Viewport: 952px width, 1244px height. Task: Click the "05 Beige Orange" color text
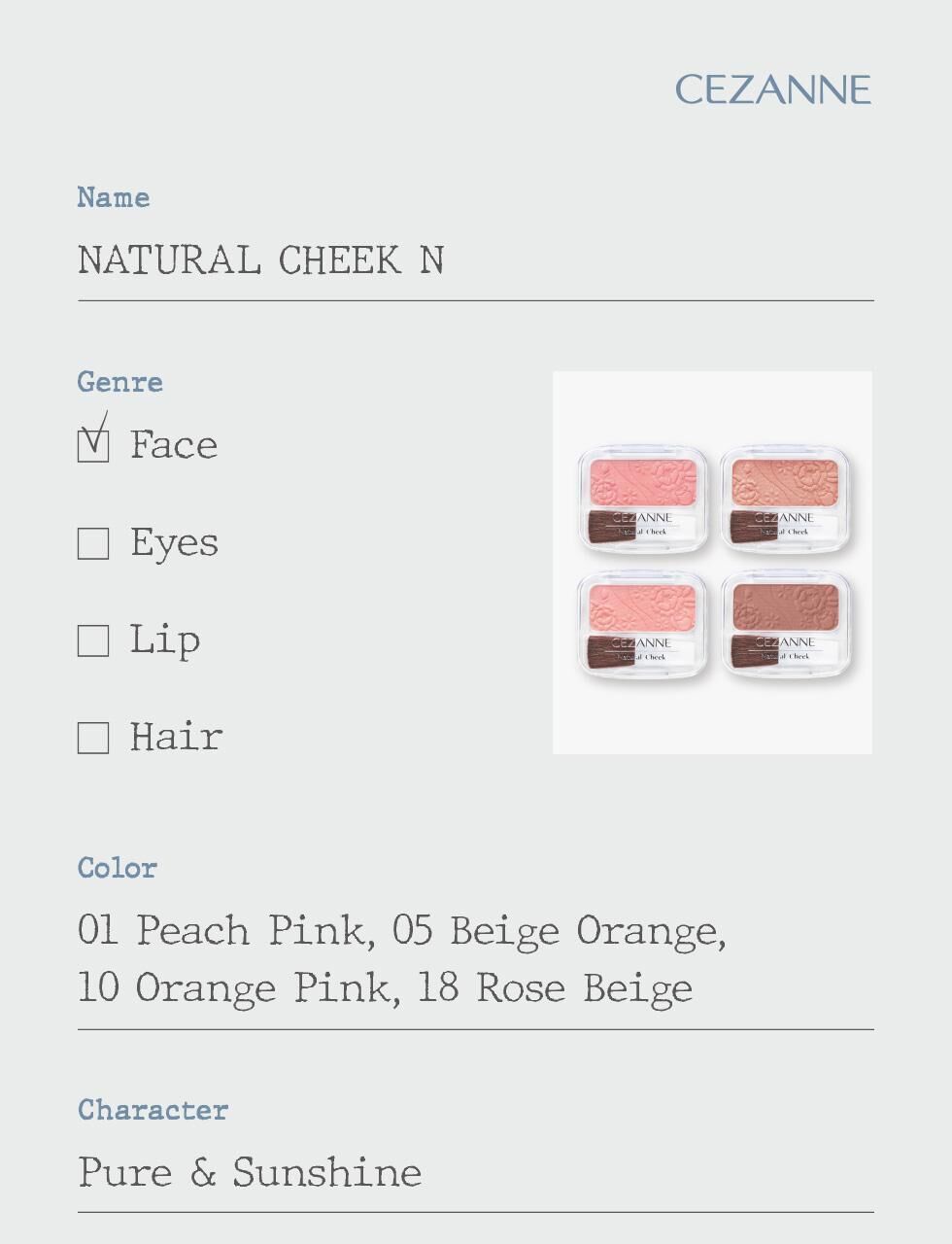pos(557,930)
